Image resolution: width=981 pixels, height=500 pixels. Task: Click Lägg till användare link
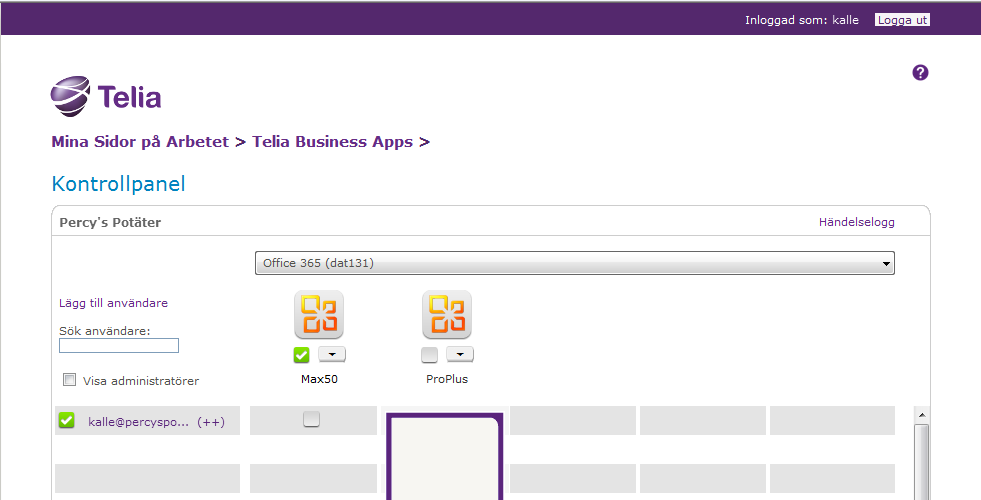coord(113,303)
